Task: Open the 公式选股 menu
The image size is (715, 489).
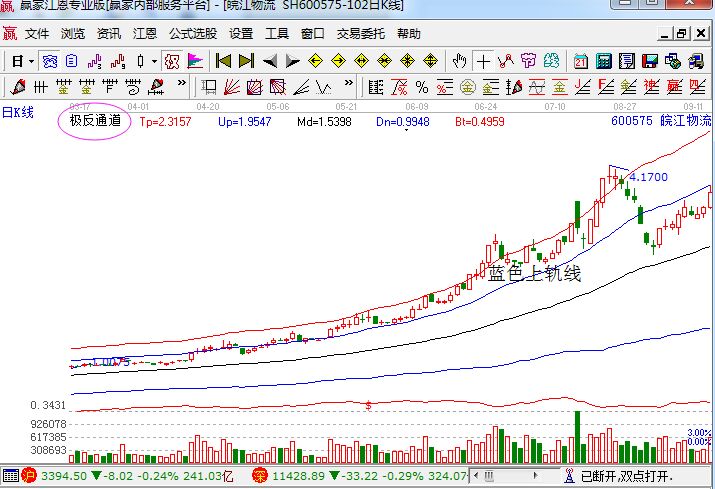Action: point(192,34)
